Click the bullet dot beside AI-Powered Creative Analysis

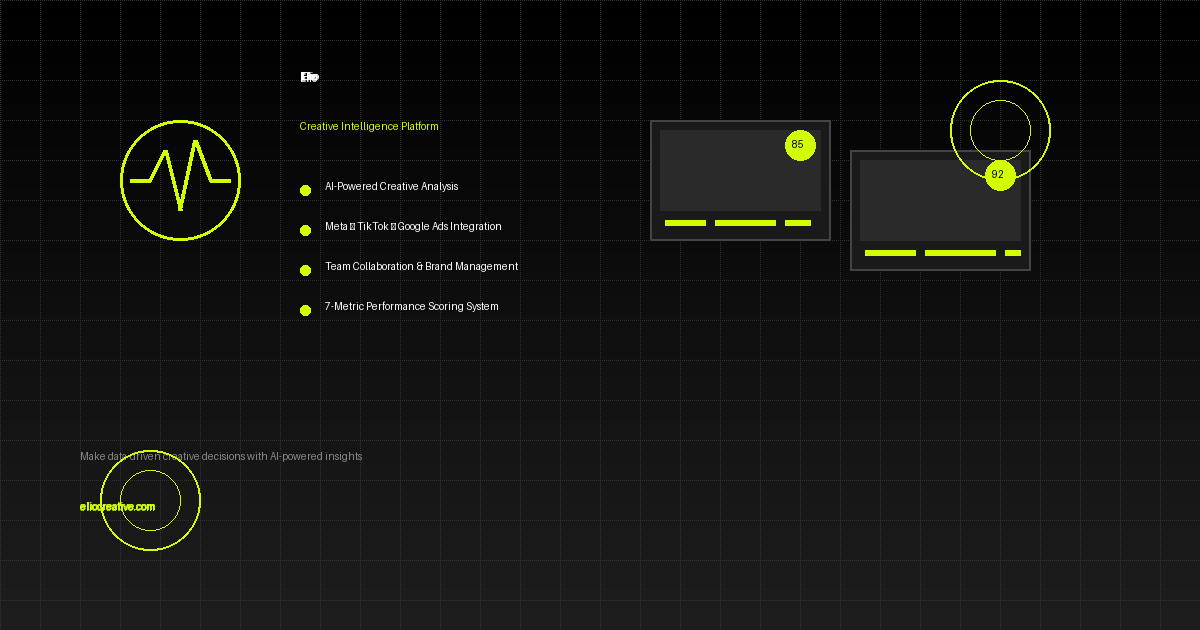305,190
